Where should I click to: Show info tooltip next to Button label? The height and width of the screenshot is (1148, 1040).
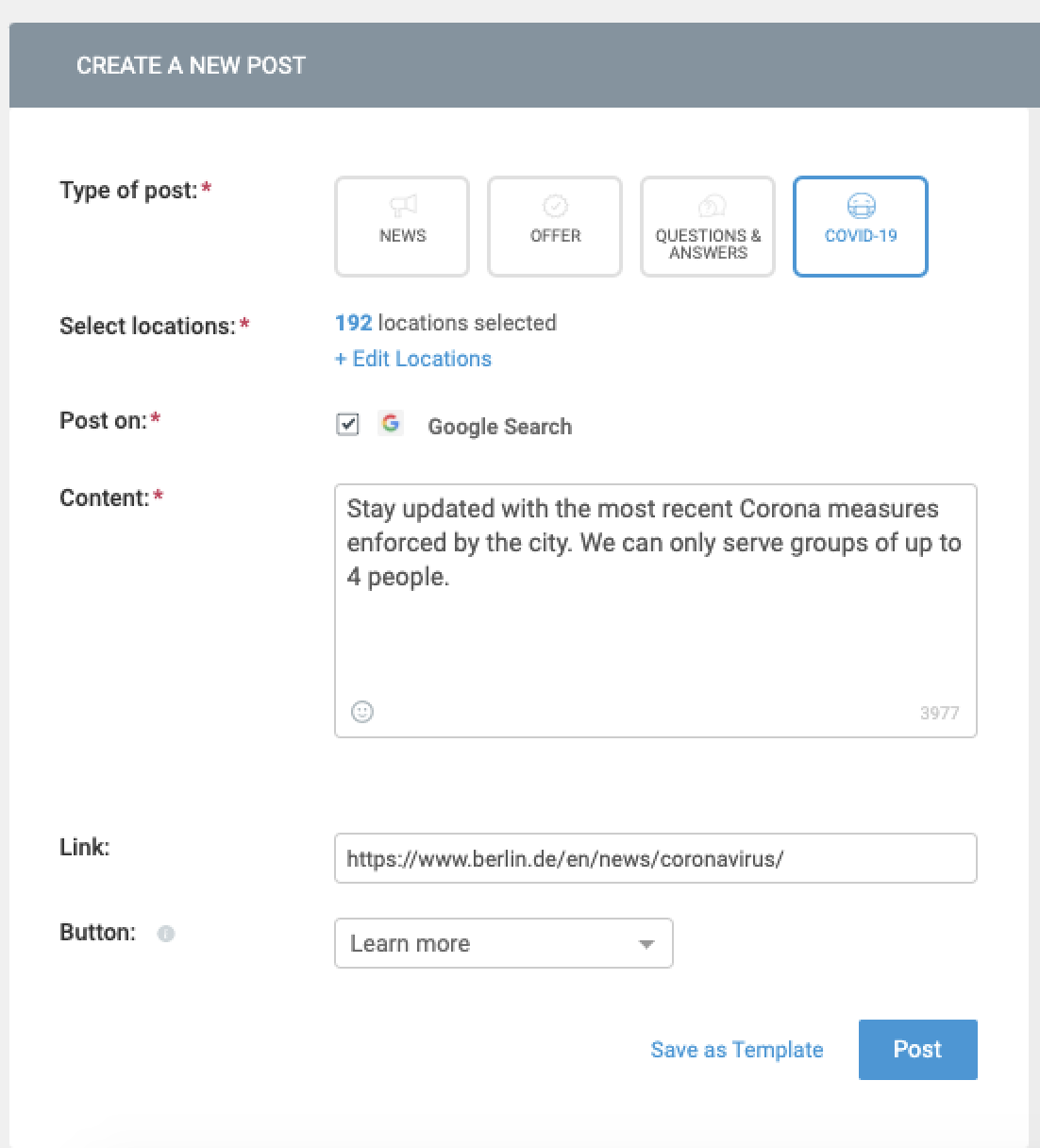(x=166, y=934)
